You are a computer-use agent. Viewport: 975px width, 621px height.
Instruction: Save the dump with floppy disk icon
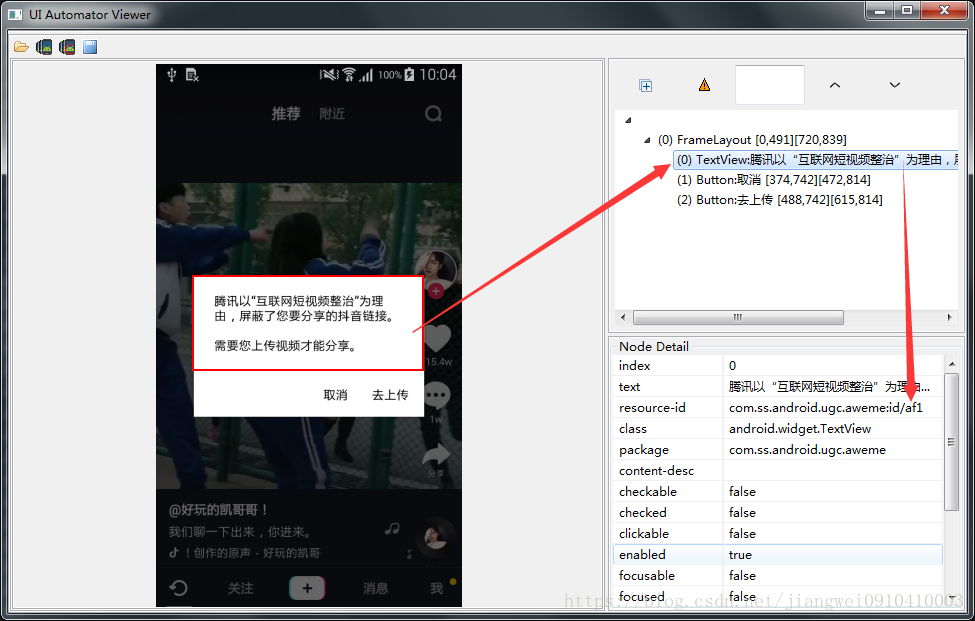click(90, 47)
